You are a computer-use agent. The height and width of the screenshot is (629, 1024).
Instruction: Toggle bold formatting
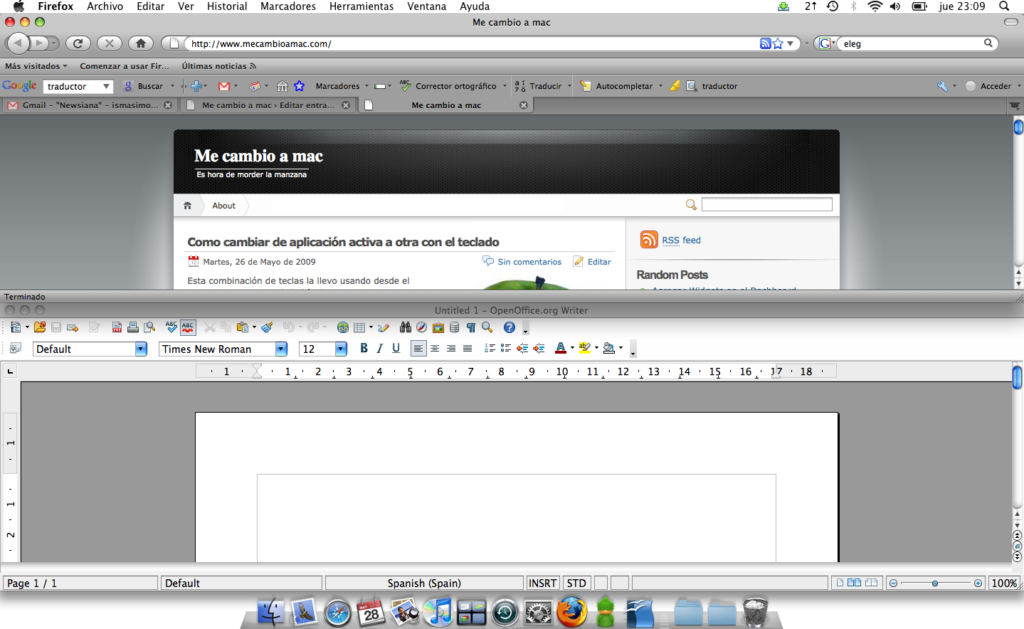pyautogui.click(x=364, y=349)
